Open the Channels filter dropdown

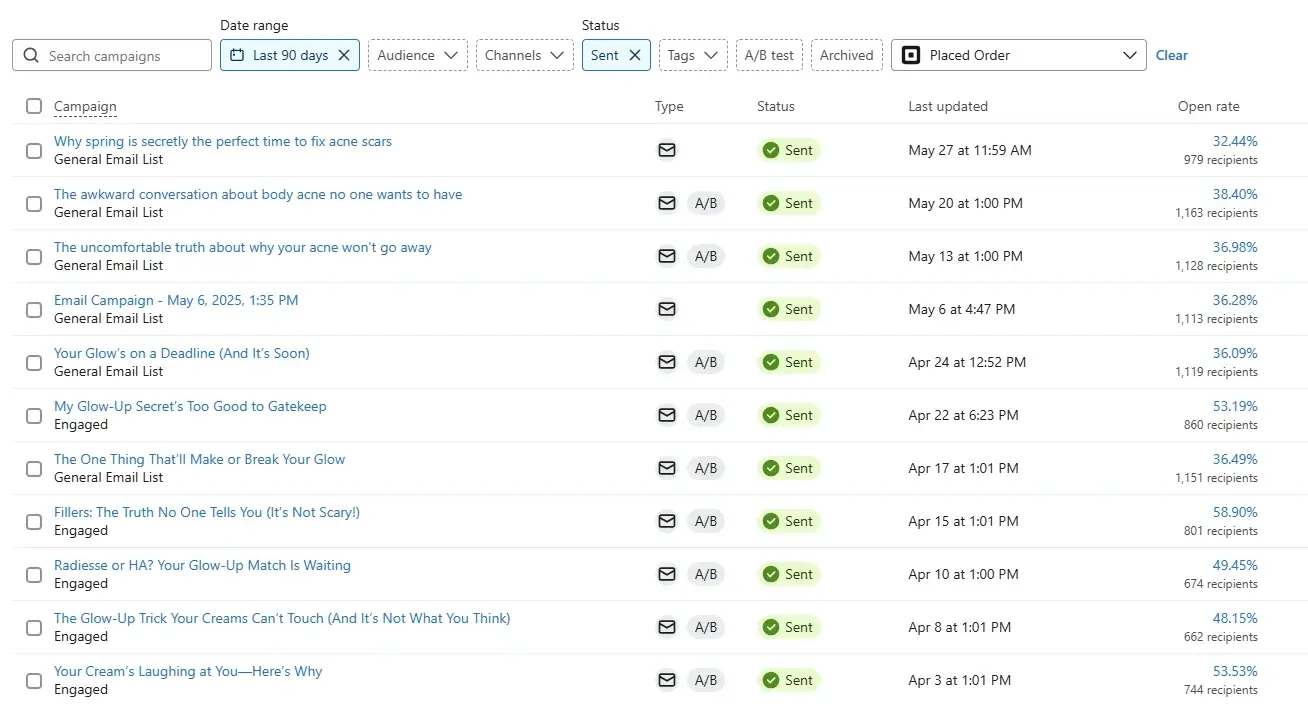(x=525, y=55)
